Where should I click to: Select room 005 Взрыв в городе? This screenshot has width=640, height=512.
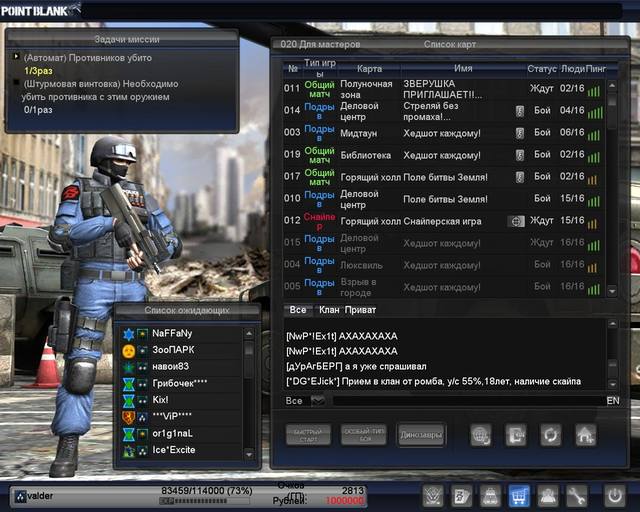click(x=444, y=287)
